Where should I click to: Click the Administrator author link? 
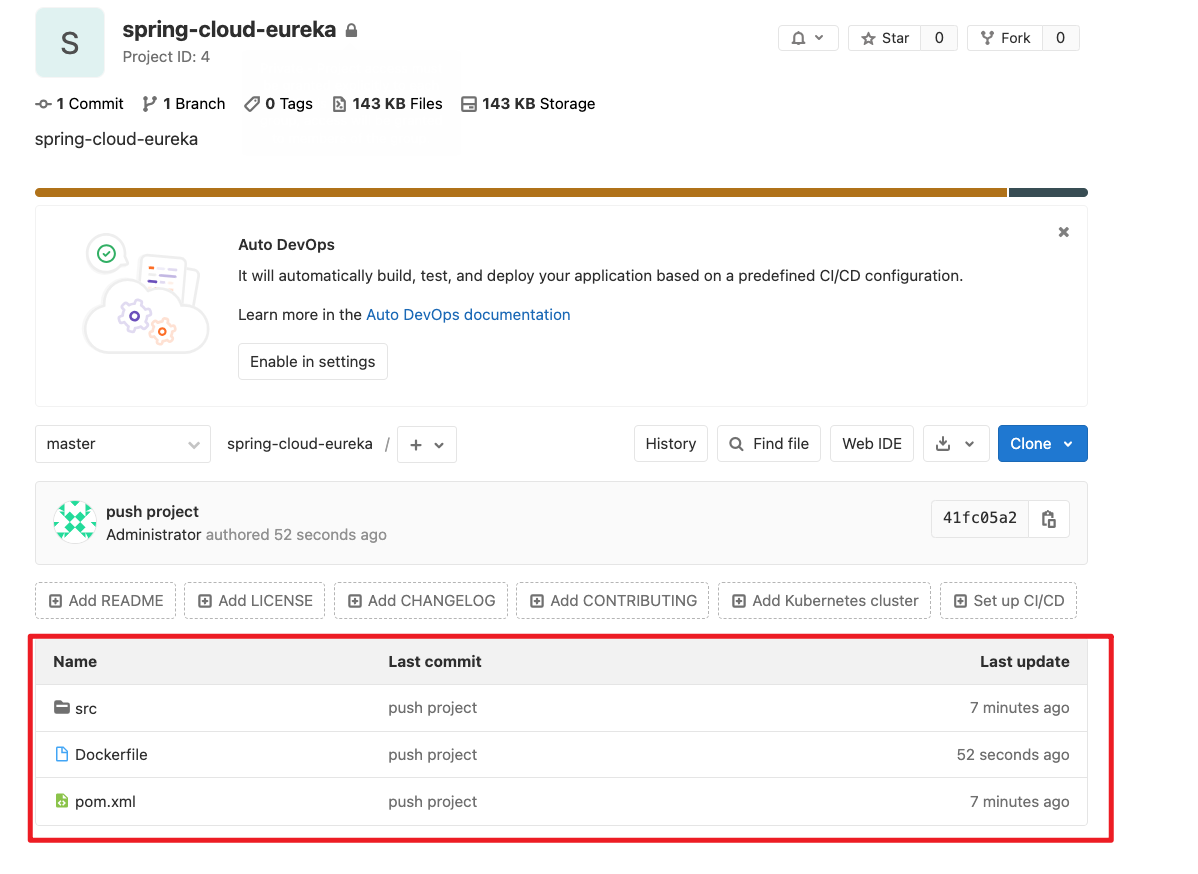(x=154, y=535)
